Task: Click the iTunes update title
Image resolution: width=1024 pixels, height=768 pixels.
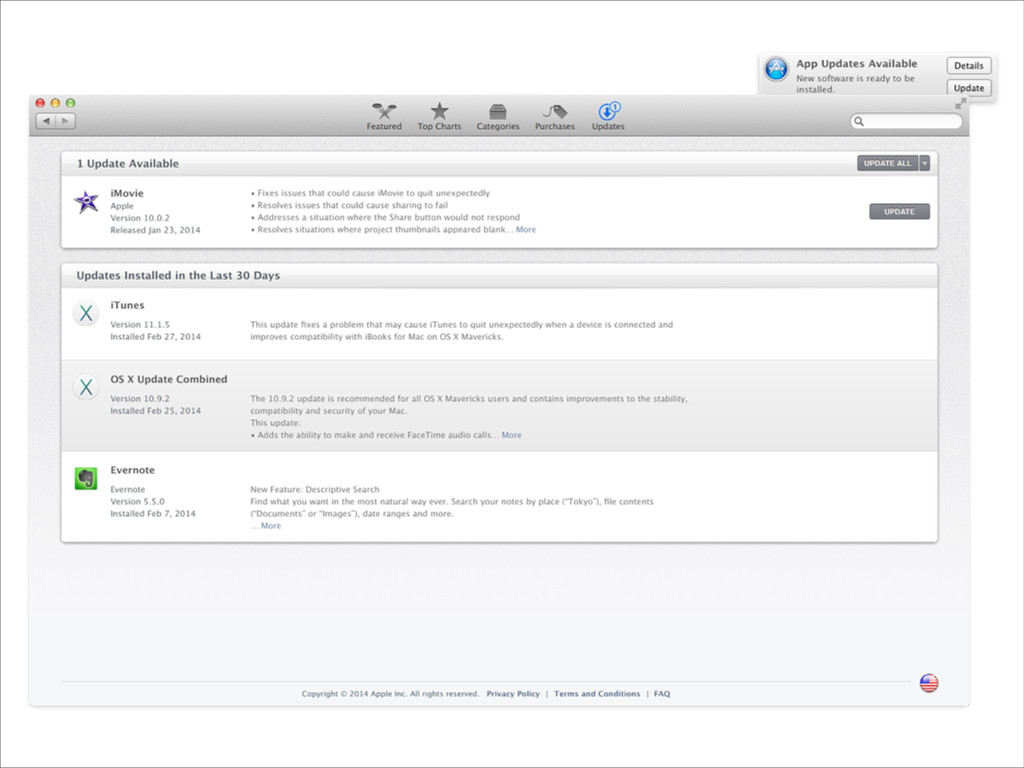Action: point(127,305)
